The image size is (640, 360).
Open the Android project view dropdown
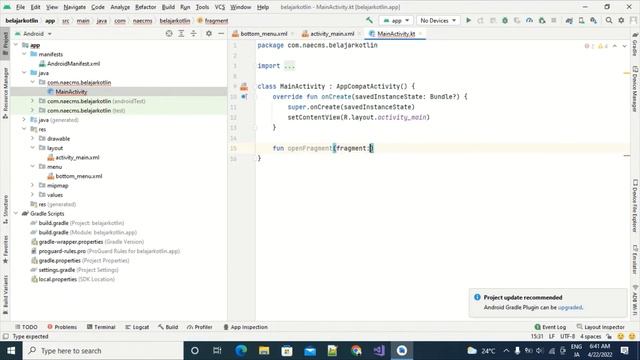click(34, 33)
